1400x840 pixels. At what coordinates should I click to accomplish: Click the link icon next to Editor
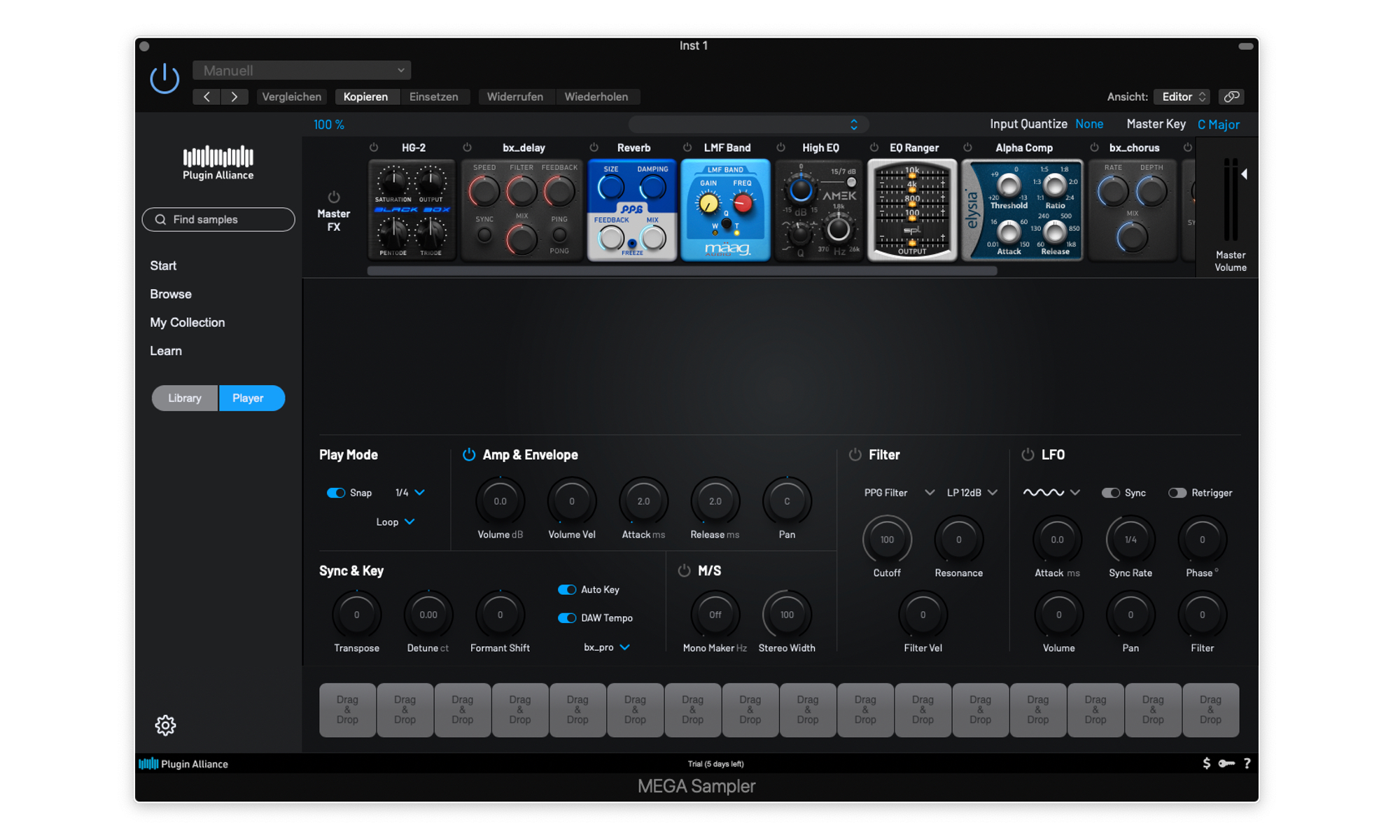1231,97
